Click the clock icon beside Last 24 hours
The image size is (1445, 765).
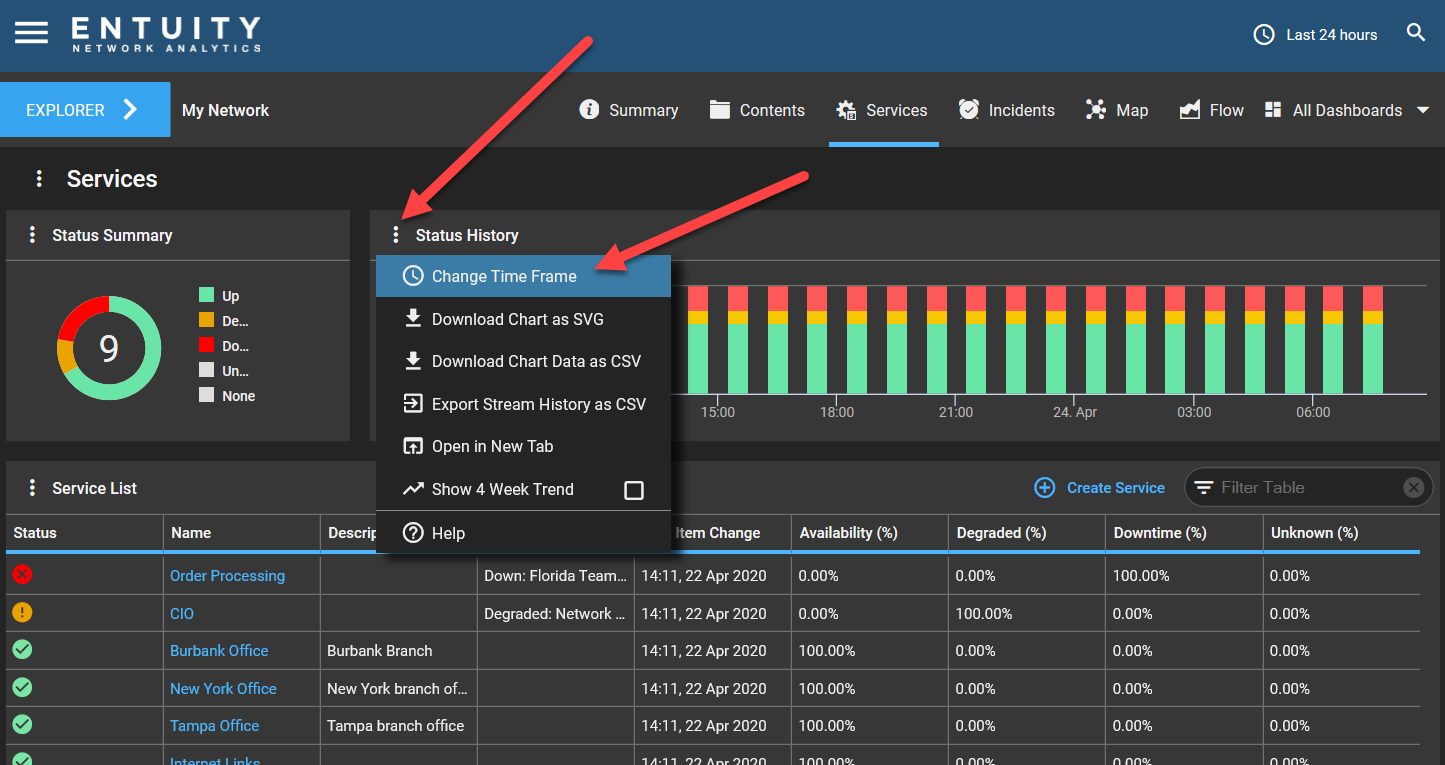[x=1262, y=34]
